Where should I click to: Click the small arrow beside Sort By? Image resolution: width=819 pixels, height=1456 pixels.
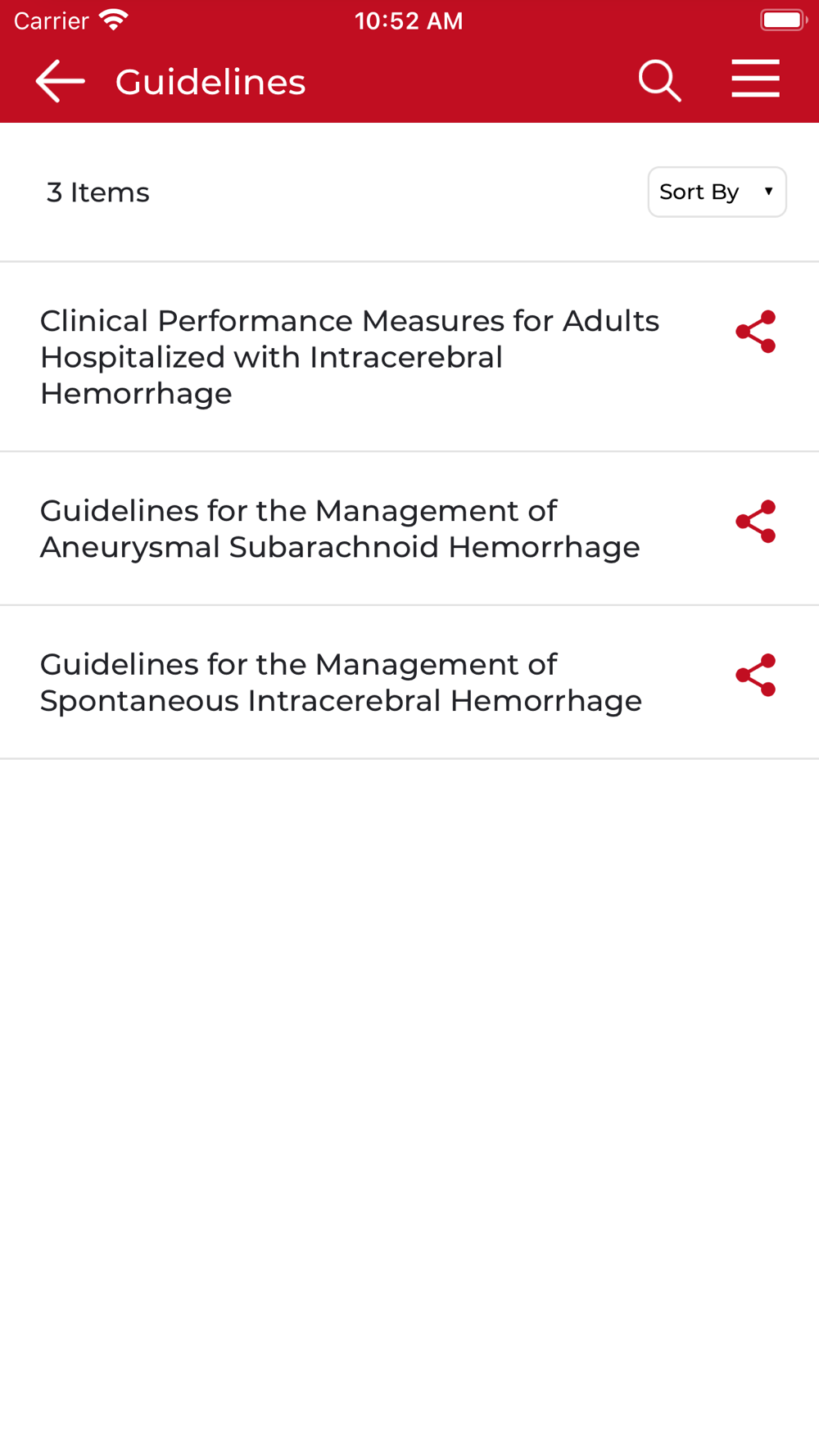(768, 192)
